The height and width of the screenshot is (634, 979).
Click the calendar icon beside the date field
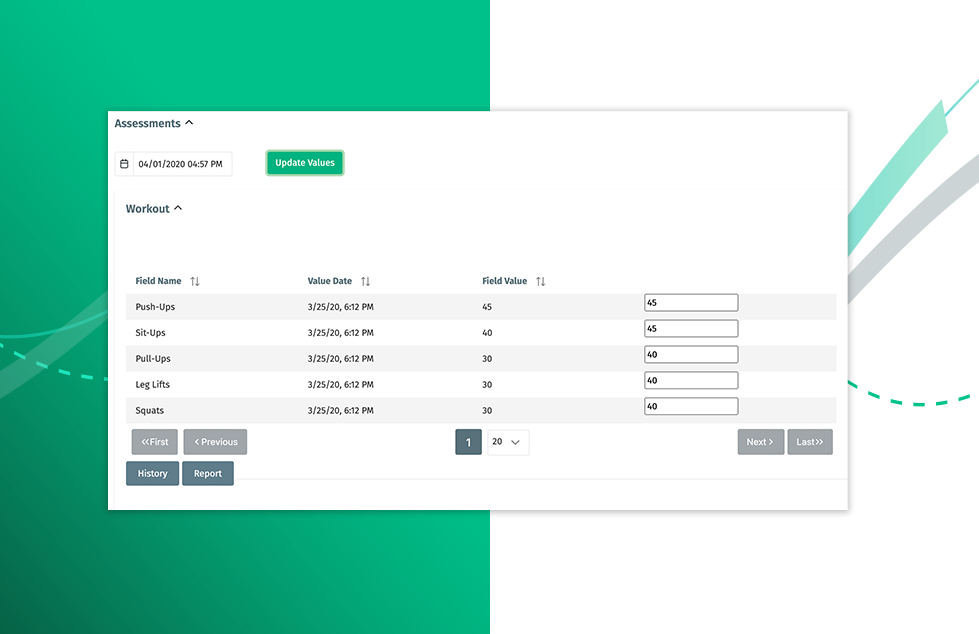click(124, 164)
